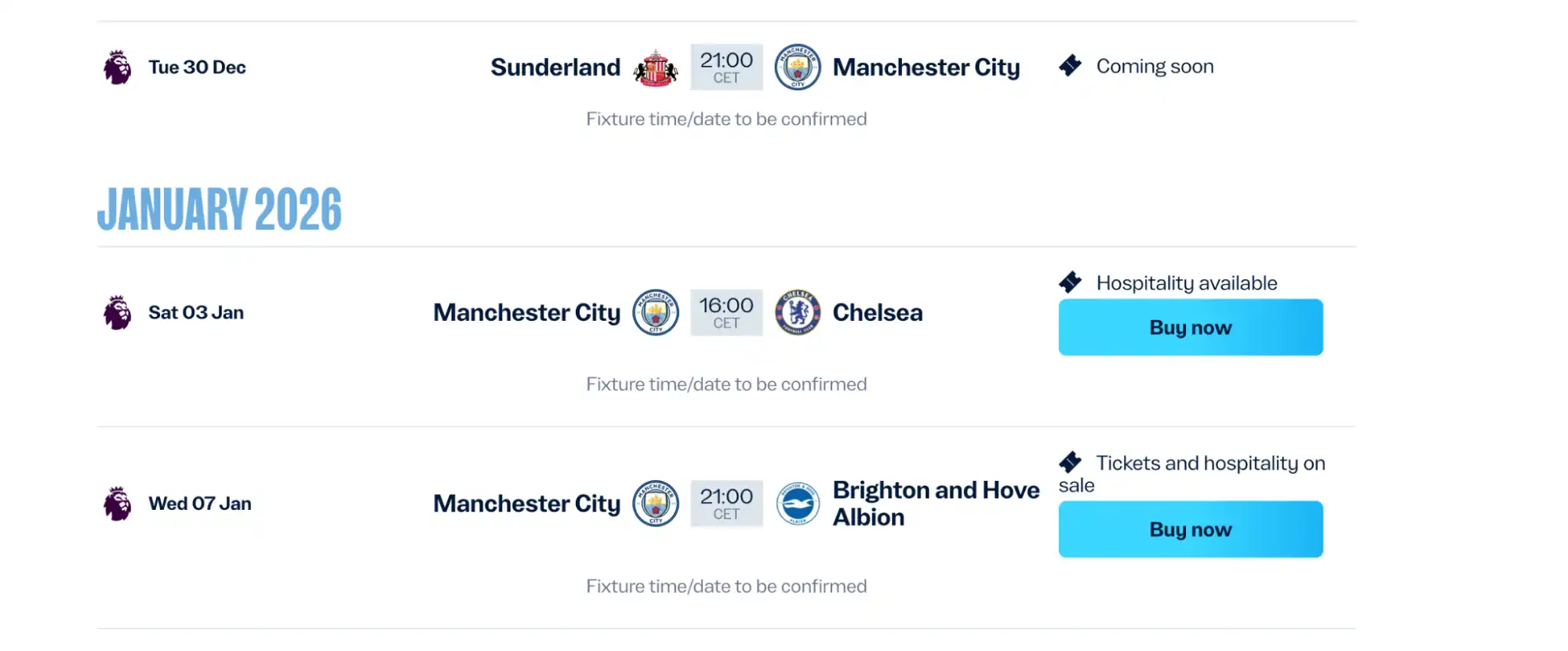Click the ticket icon next to Coming soon
Viewport: 1568px width, 651px height.
pos(1070,66)
